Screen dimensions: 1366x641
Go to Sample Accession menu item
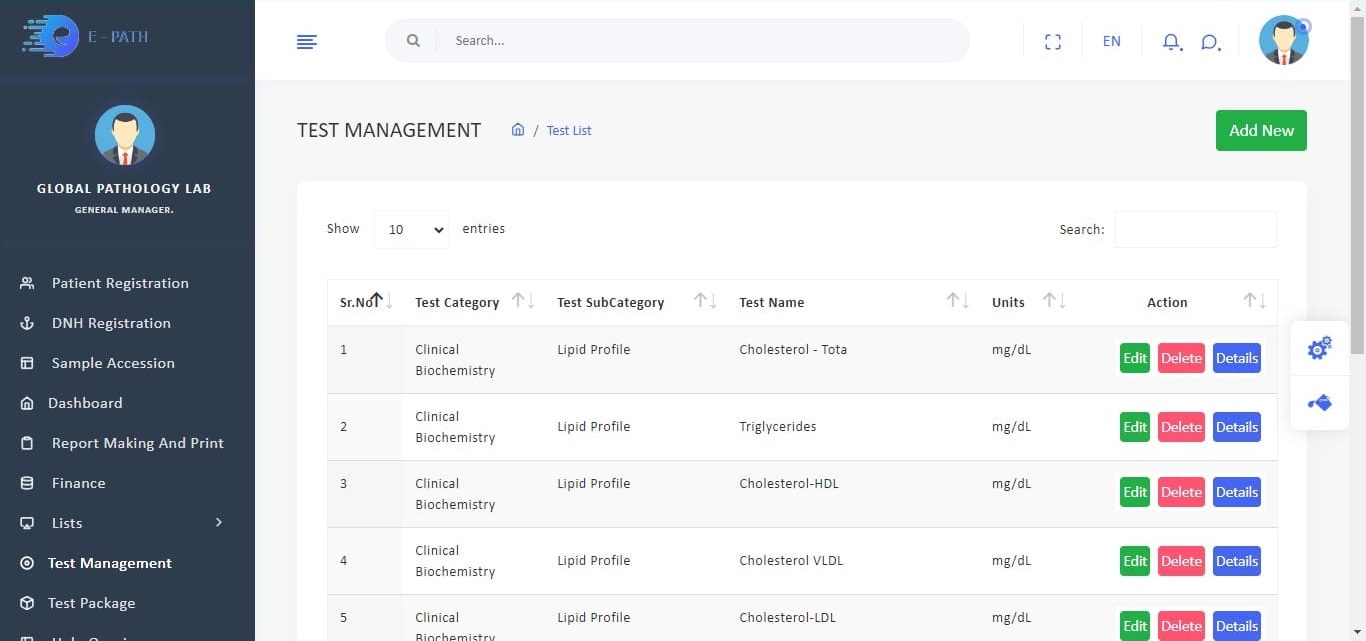click(x=113, y=363)
